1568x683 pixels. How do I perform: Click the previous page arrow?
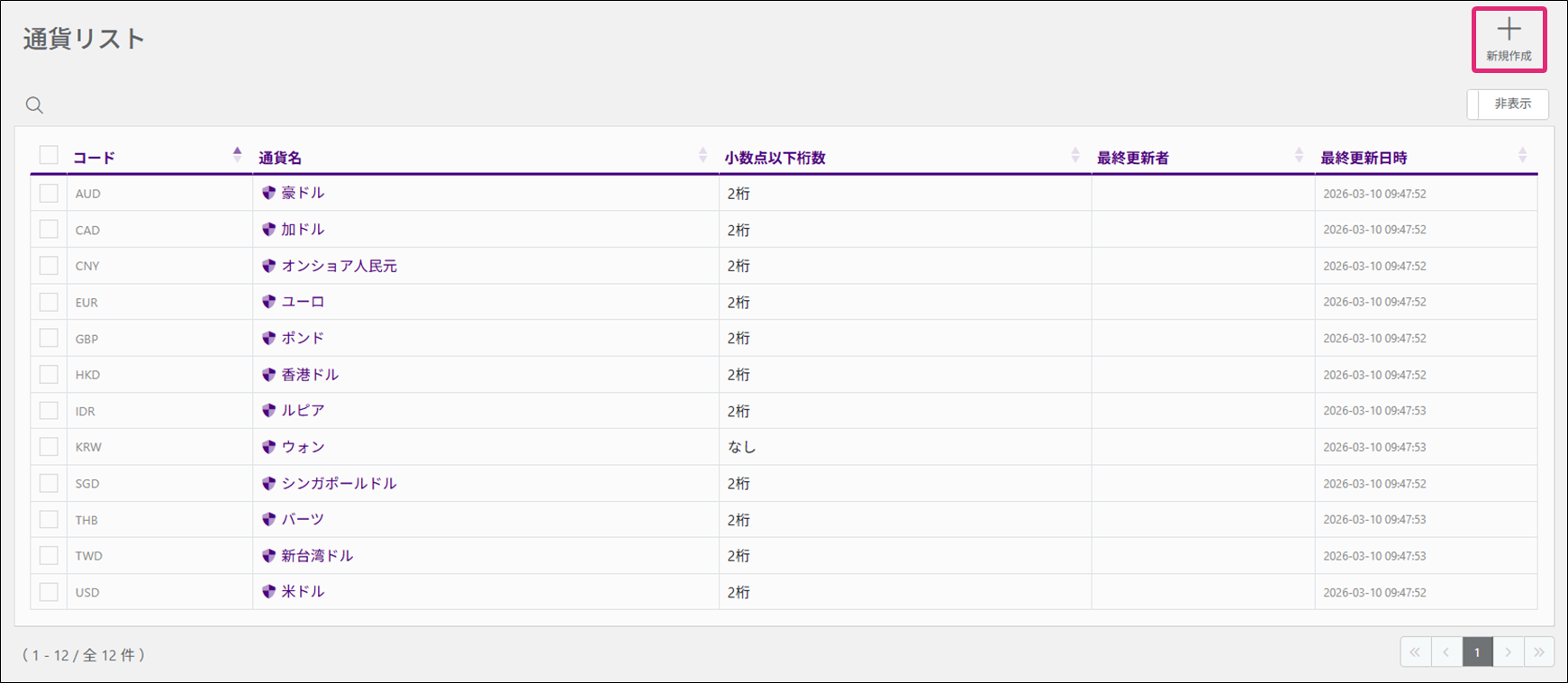click(1446, 652)
